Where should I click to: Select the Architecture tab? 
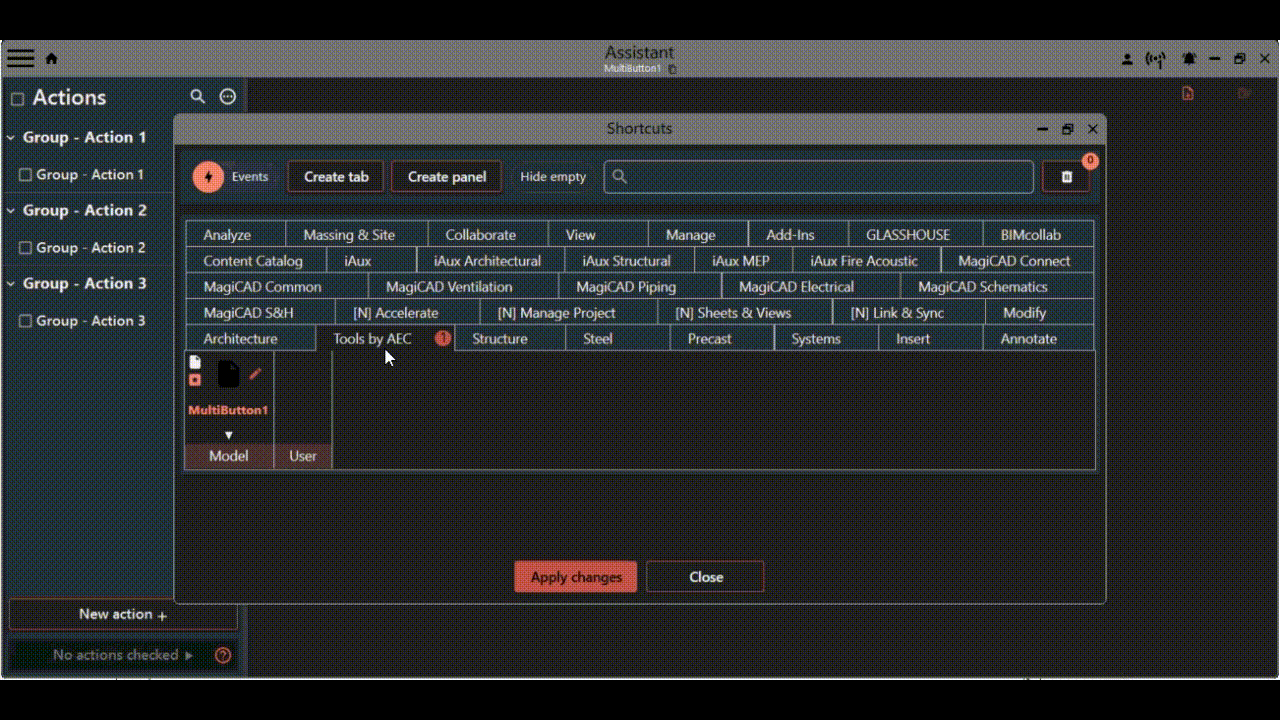(x=240, y=339)
